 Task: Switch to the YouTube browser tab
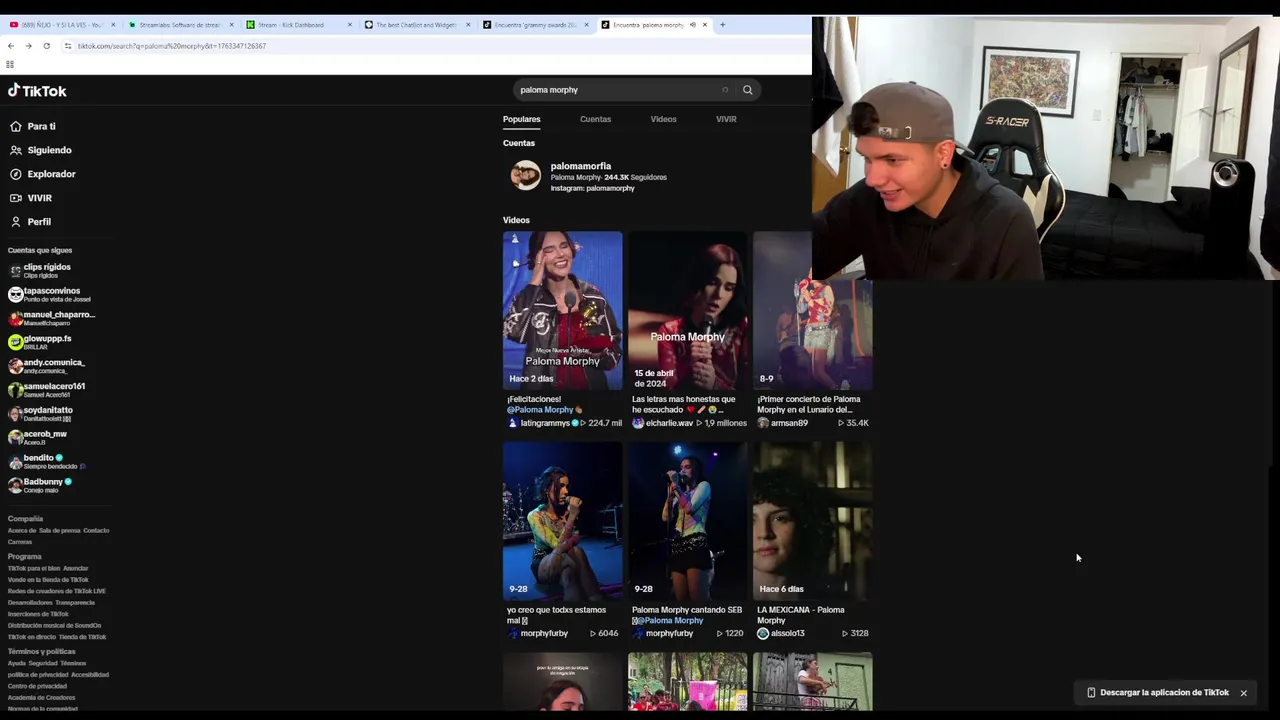point(61,25)
